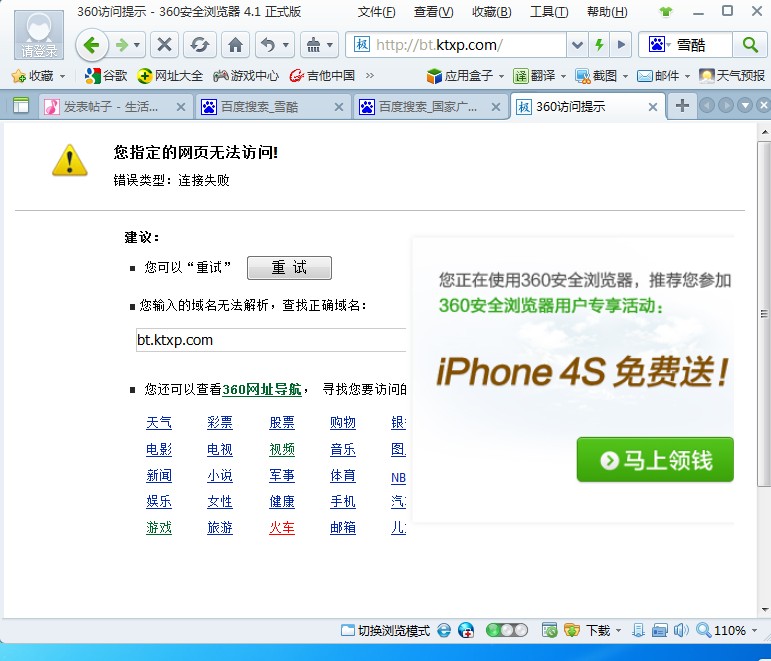The image size is (771, 661).
Task: Open the 视频 link
Action: point(282,449)
